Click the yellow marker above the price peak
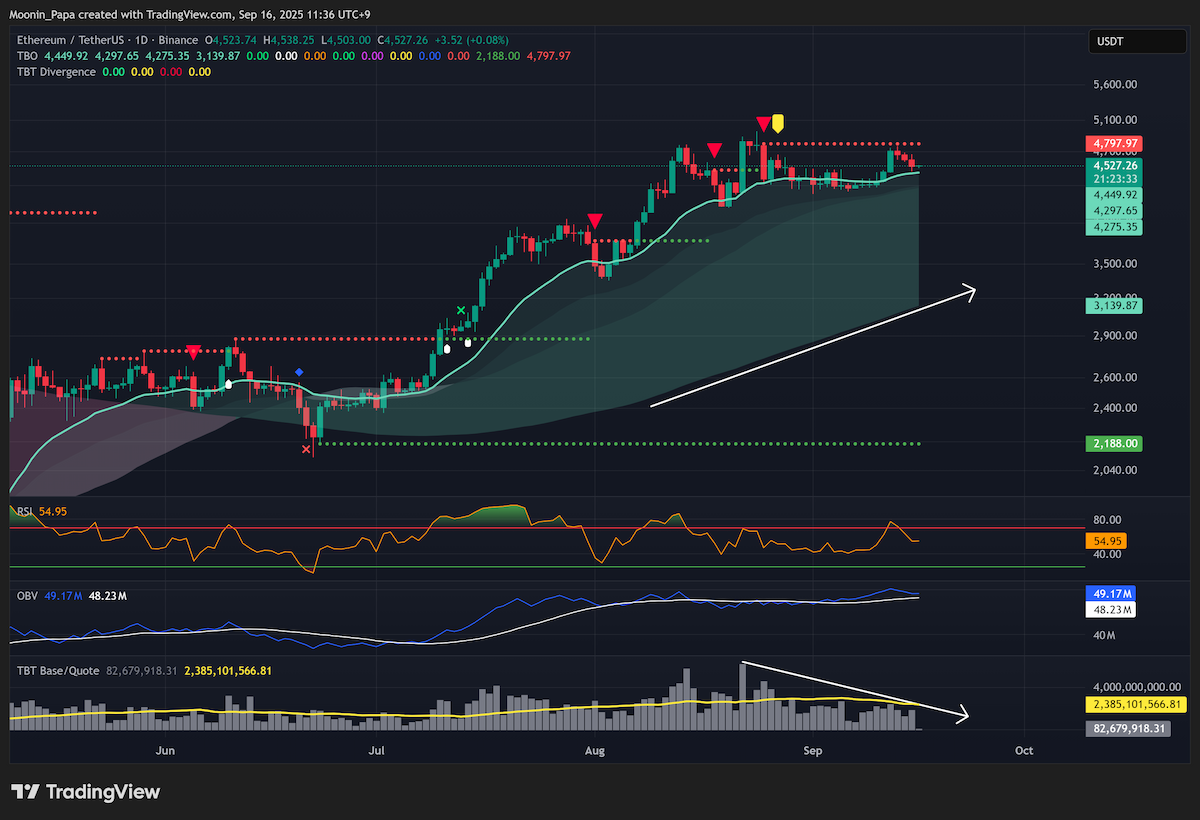Image resolution: width=1200 pixels, height=820 pixels. [778, 124]
